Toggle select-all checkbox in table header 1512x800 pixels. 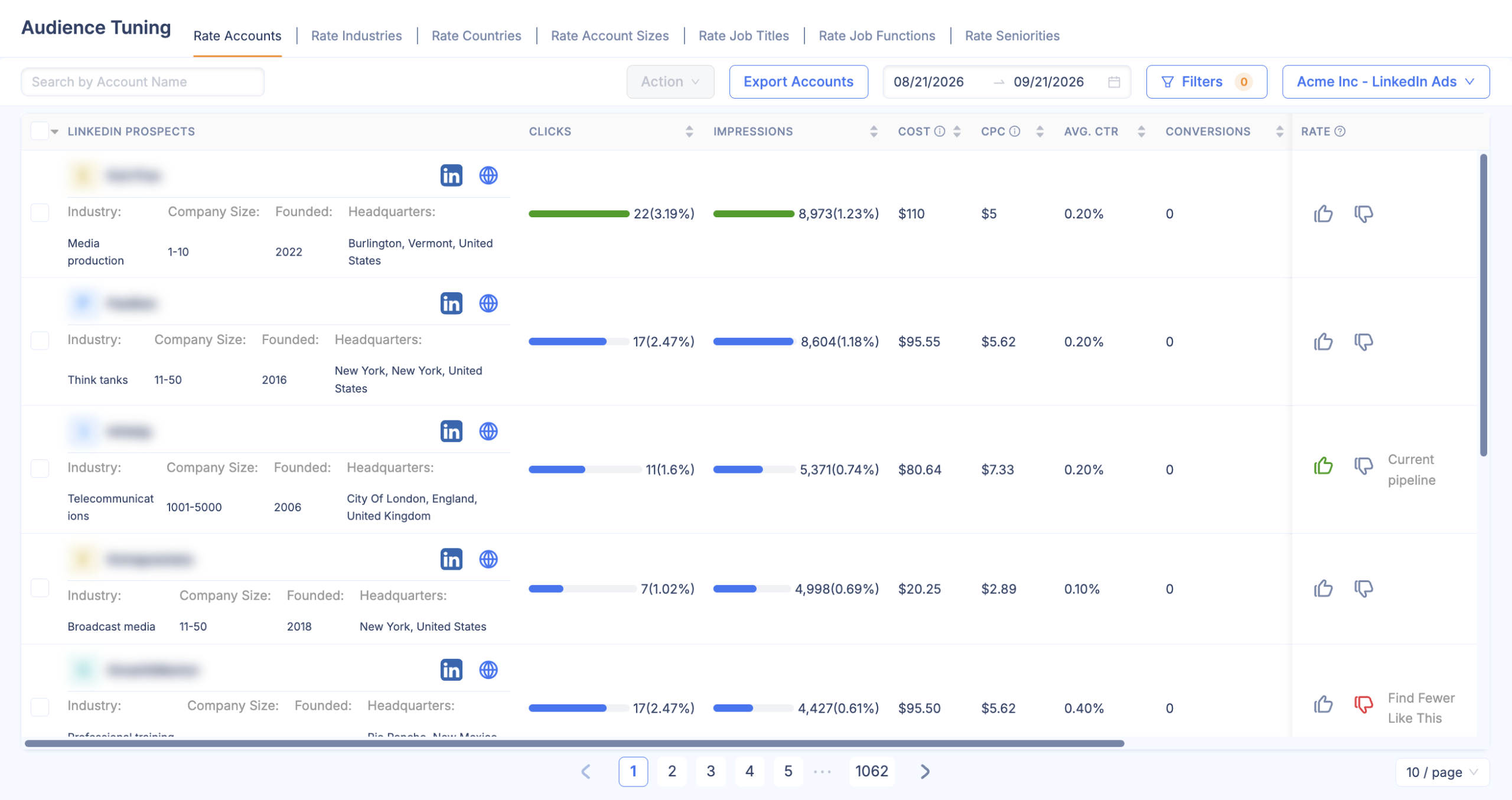(x=40, y=131)
